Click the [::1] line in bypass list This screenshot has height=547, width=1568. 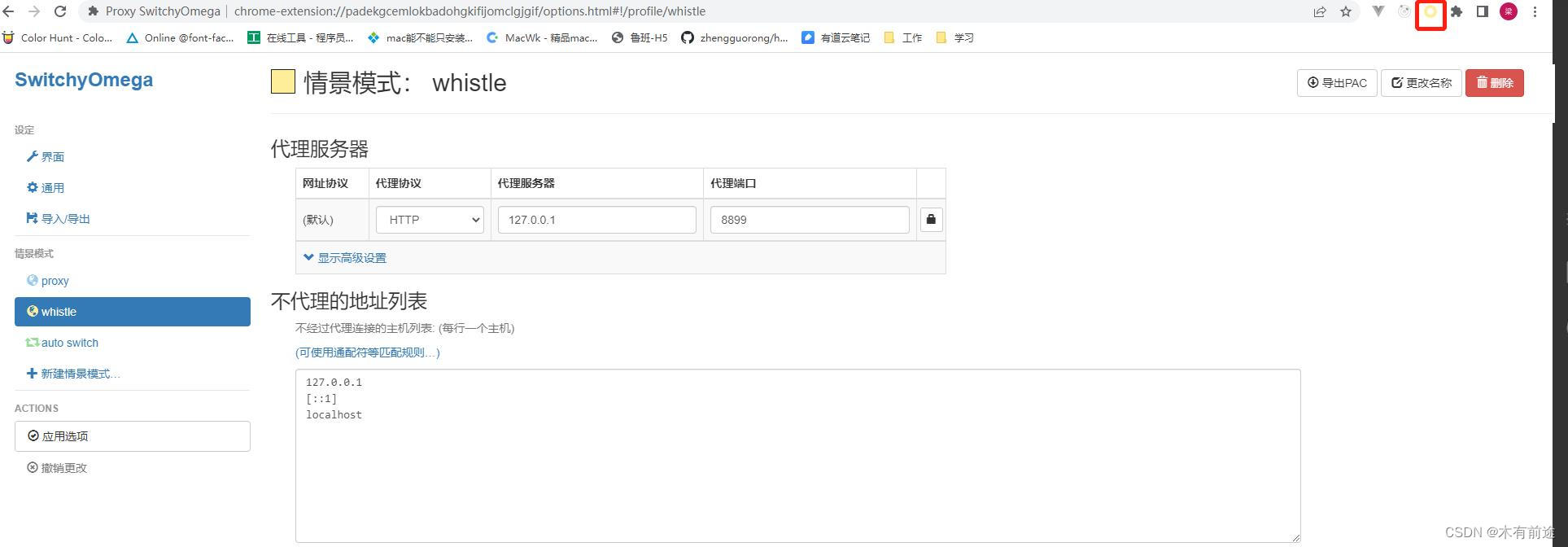321,399
